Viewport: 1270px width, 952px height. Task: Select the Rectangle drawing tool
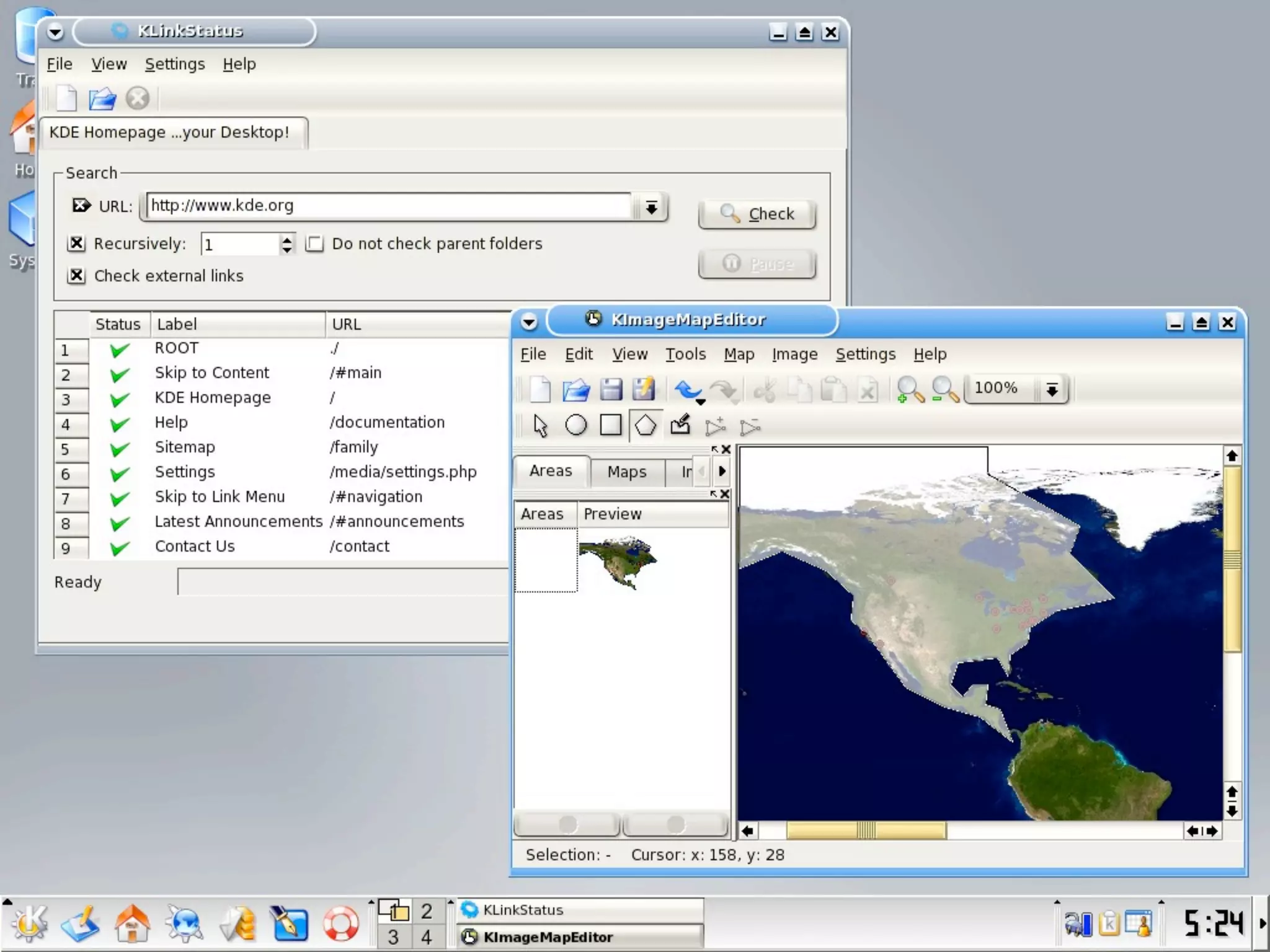(x=611, y=425)
